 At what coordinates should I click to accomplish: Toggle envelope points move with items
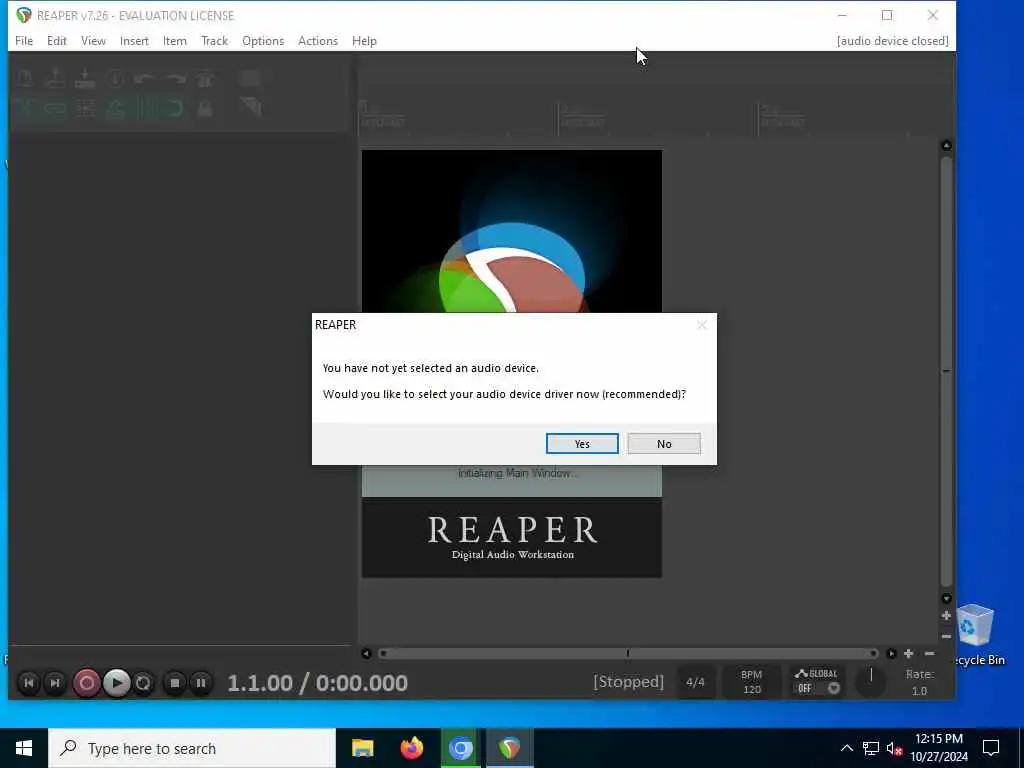click(x=116, y=108)
